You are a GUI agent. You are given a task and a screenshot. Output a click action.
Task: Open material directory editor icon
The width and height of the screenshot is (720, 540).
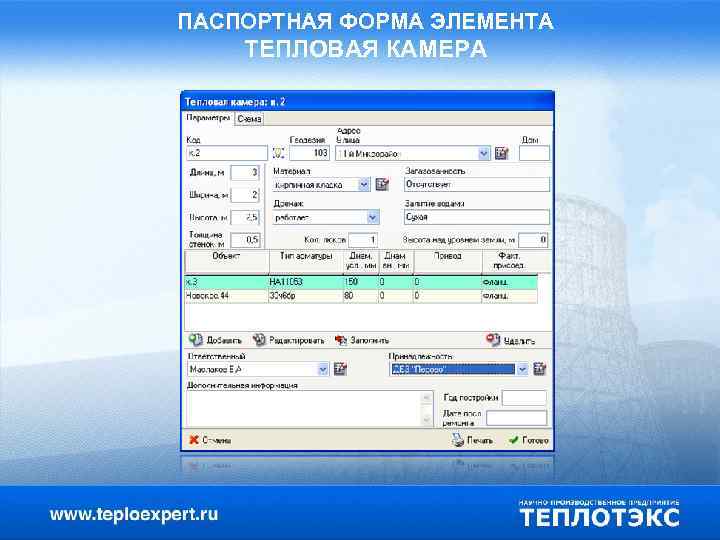click(382, 185)
